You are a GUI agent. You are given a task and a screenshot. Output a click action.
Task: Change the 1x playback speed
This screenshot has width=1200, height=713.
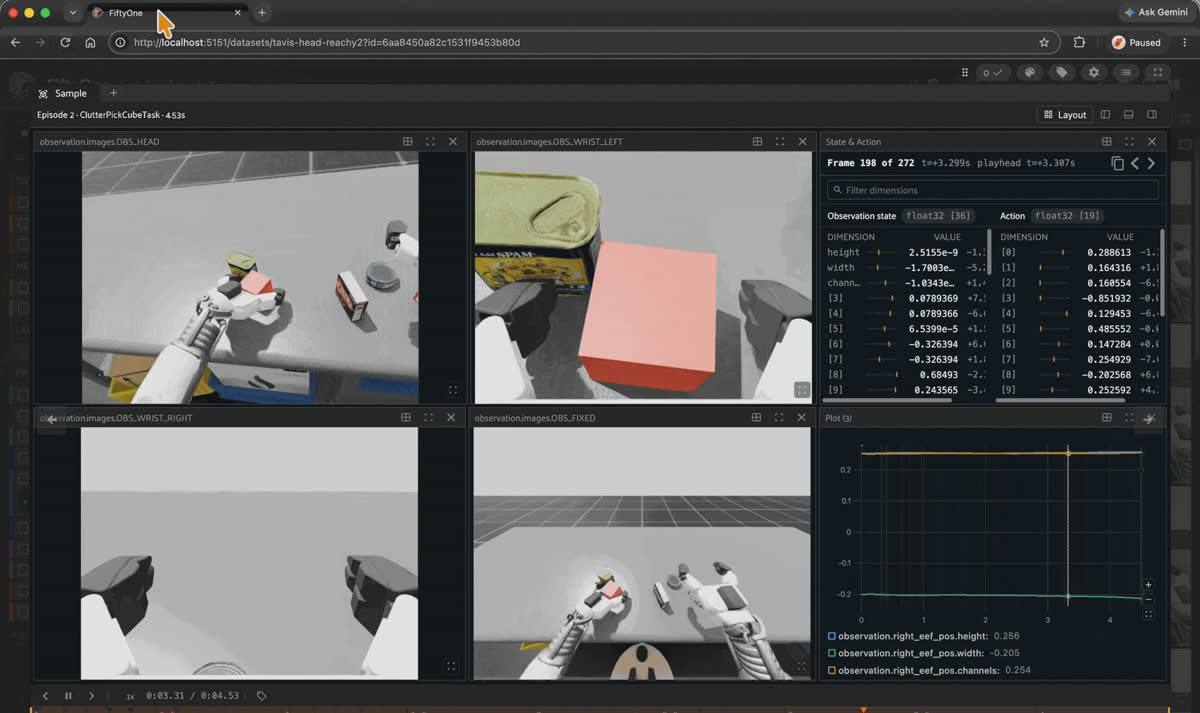[x=130, y=696]
